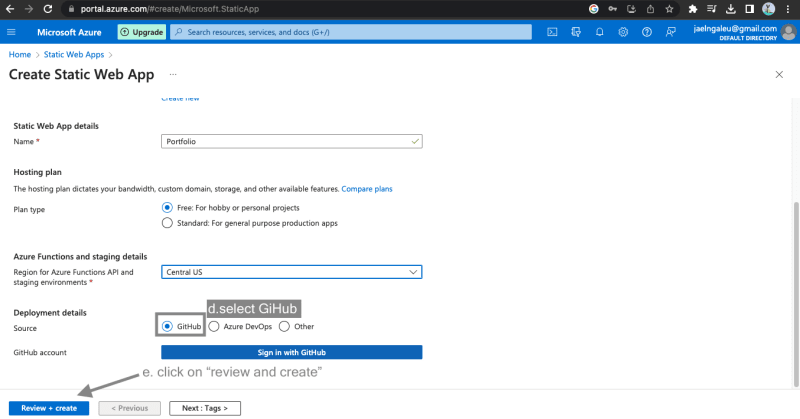Screen dimensions: 800x419
Task: Choose GitHub as deployment source
Action: click(x=167, y=327)
